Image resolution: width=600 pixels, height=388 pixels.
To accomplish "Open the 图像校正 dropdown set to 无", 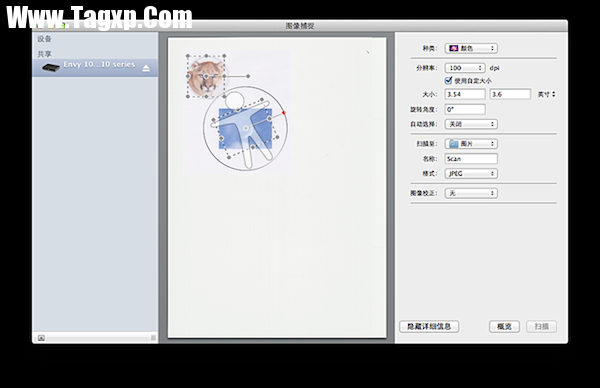I will pyautogui.click(x=471, y=193).
